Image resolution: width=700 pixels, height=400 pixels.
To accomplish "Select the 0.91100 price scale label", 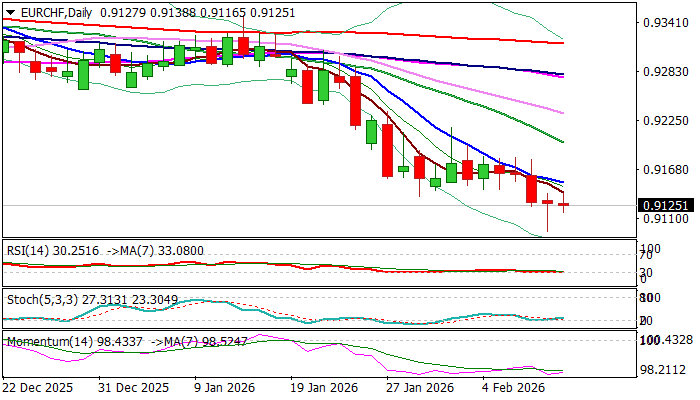I will [662, 218].
